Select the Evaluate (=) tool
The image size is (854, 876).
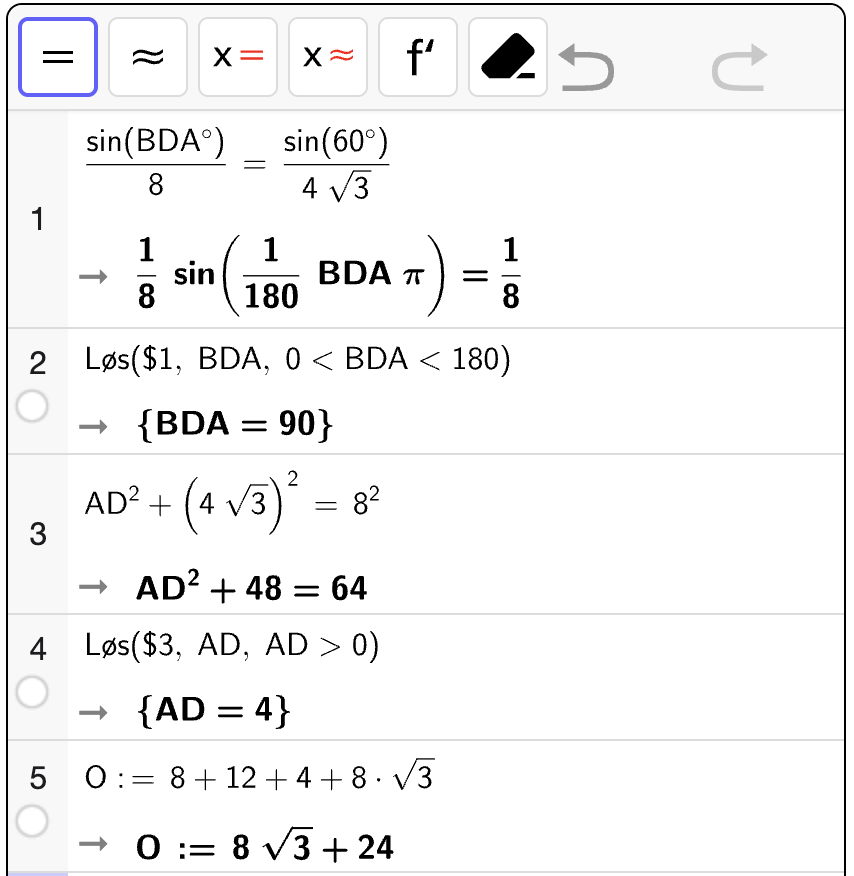58,57
